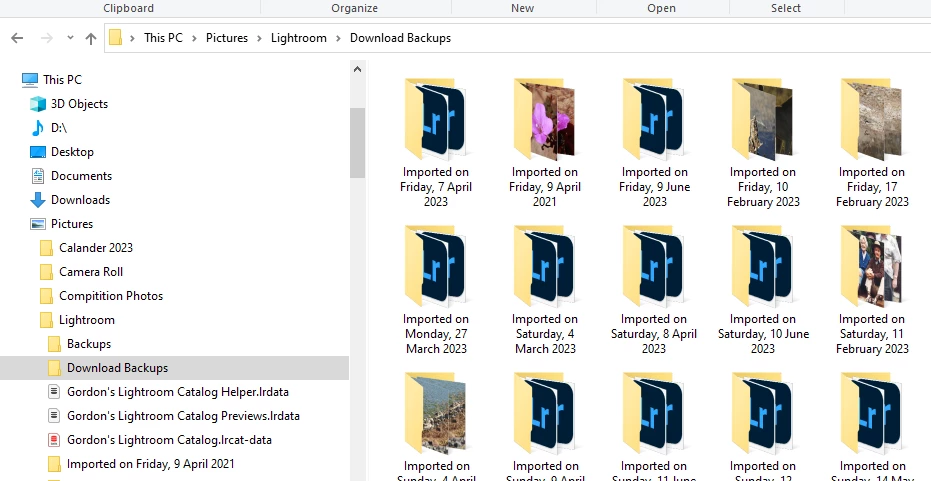Open Calander 2023 folder in tree

96,248
